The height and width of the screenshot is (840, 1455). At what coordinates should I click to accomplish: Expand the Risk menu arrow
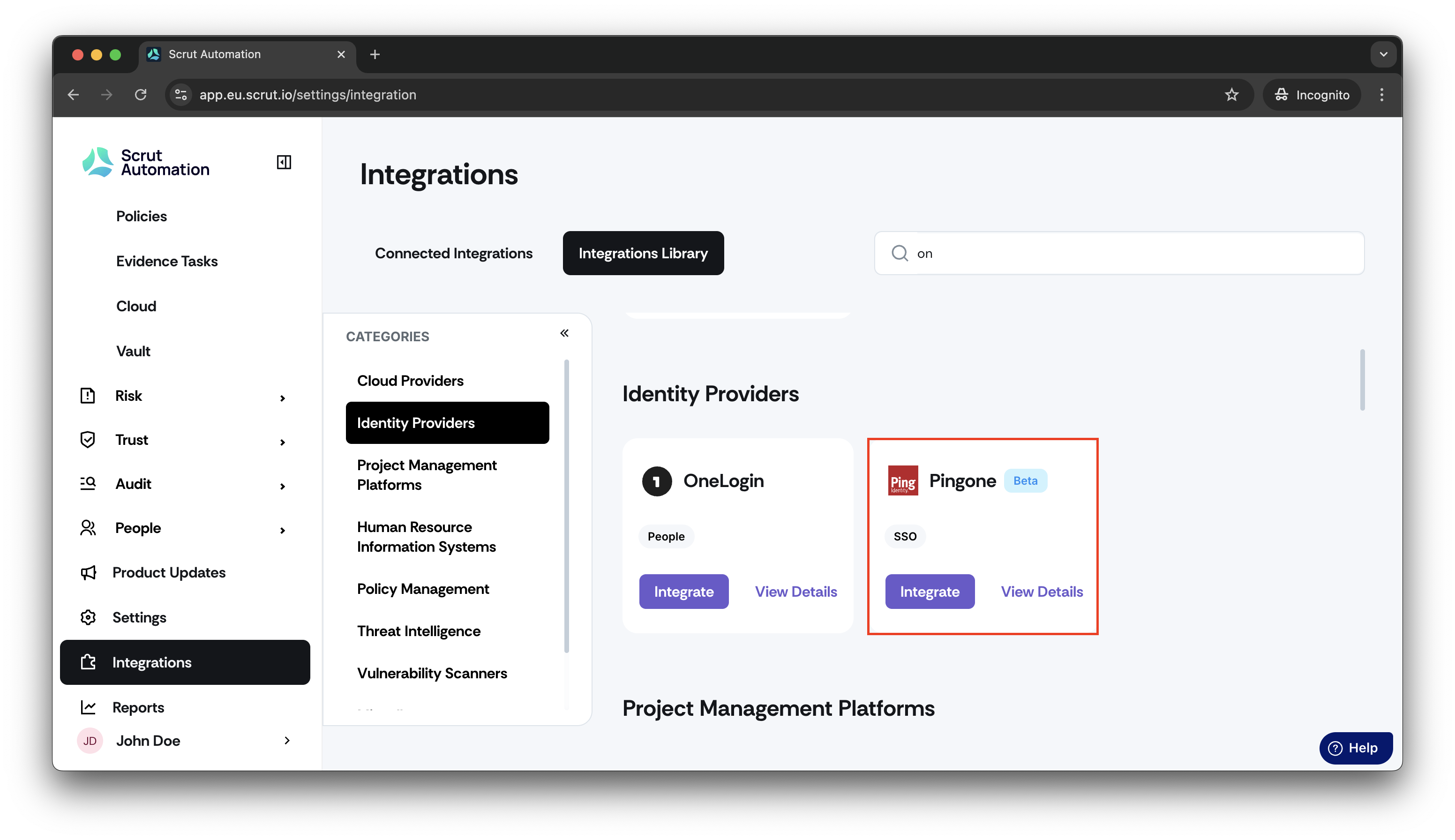[282, 397]
